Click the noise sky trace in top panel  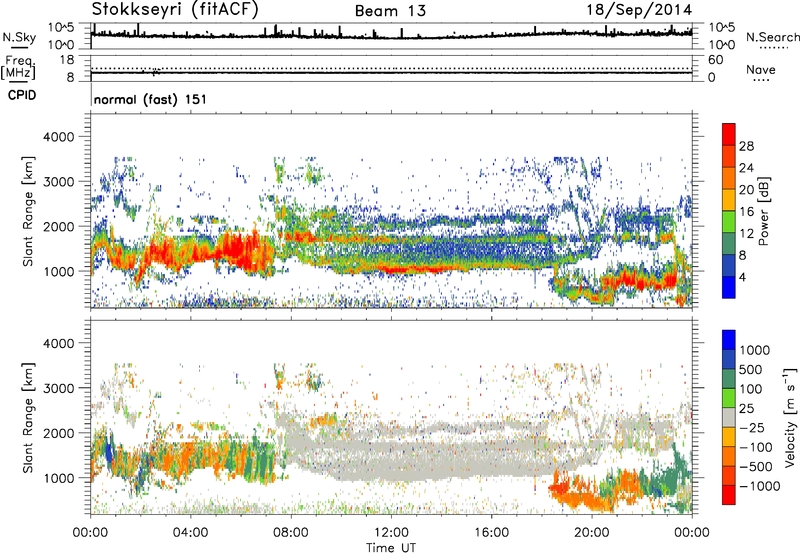coord(391,36)
